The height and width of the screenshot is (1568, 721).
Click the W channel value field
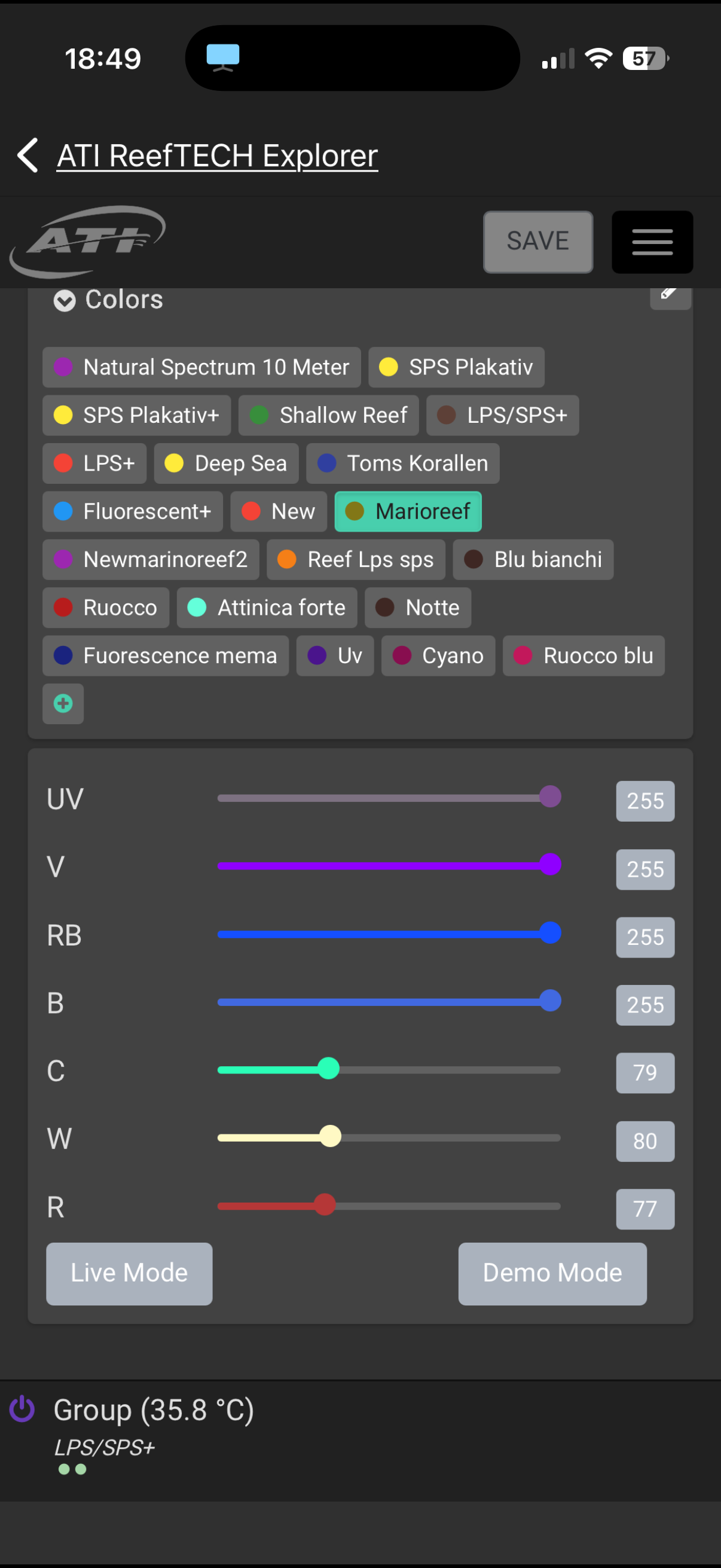(x=644, y=1140)
